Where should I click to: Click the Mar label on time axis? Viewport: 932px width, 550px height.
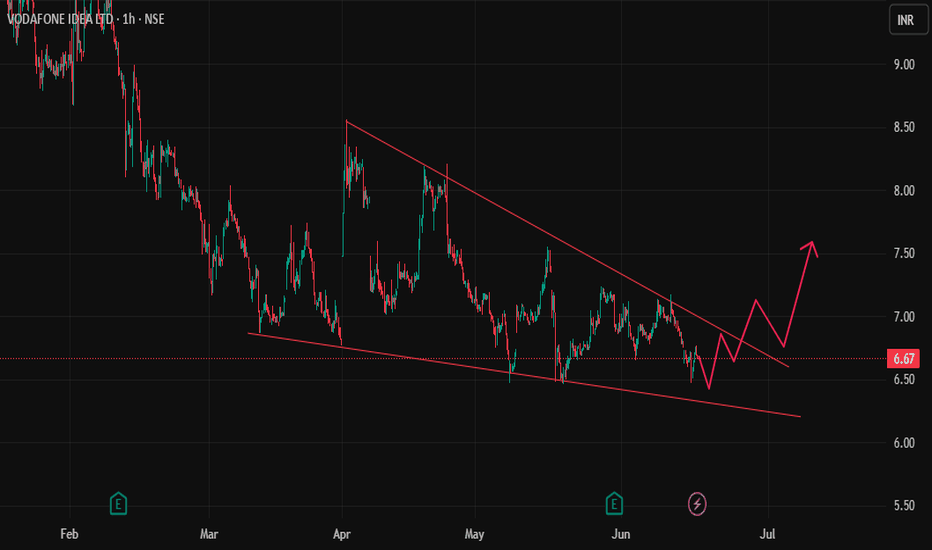click(209, 534)
